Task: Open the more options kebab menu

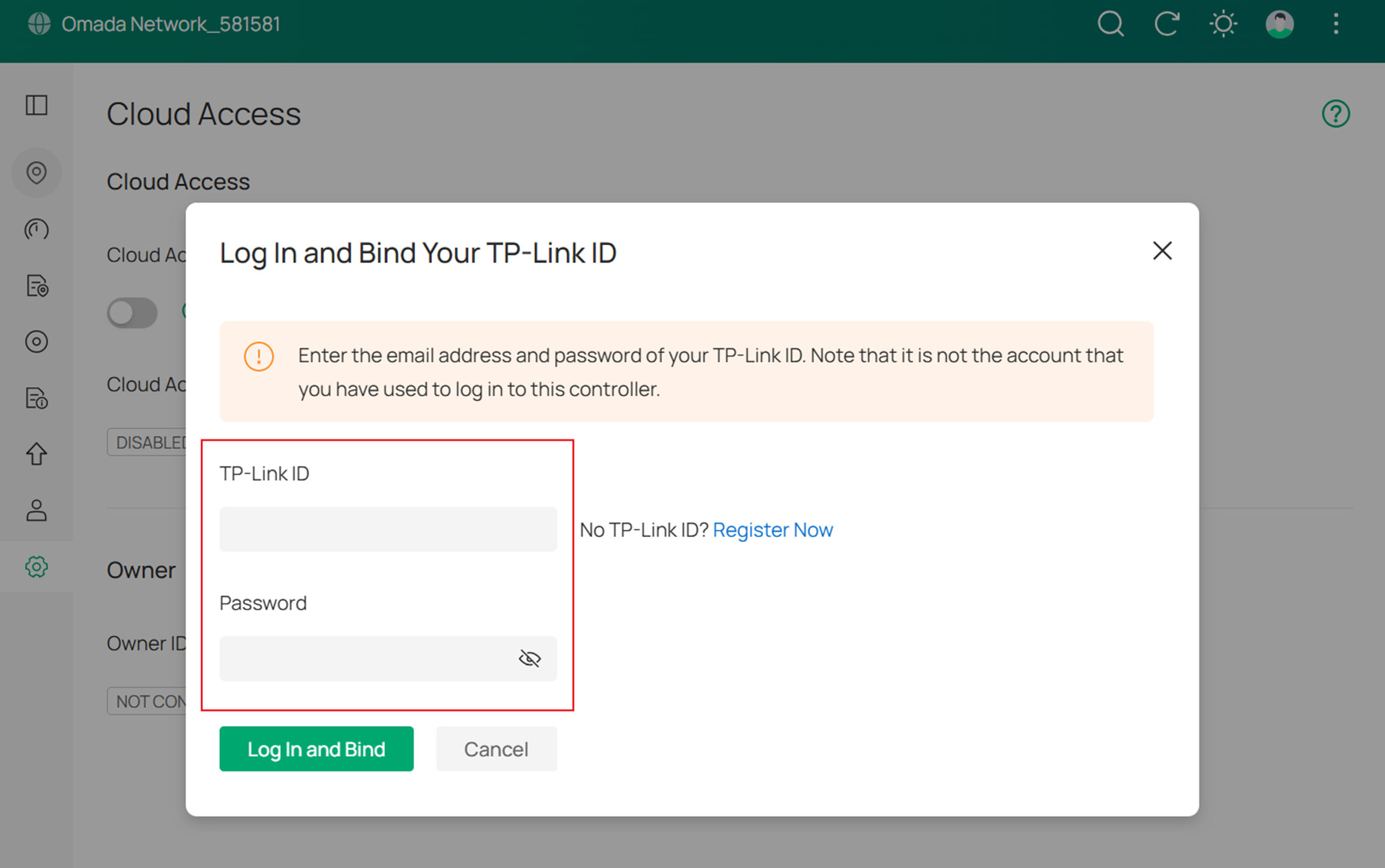Action: point(1336,24)
